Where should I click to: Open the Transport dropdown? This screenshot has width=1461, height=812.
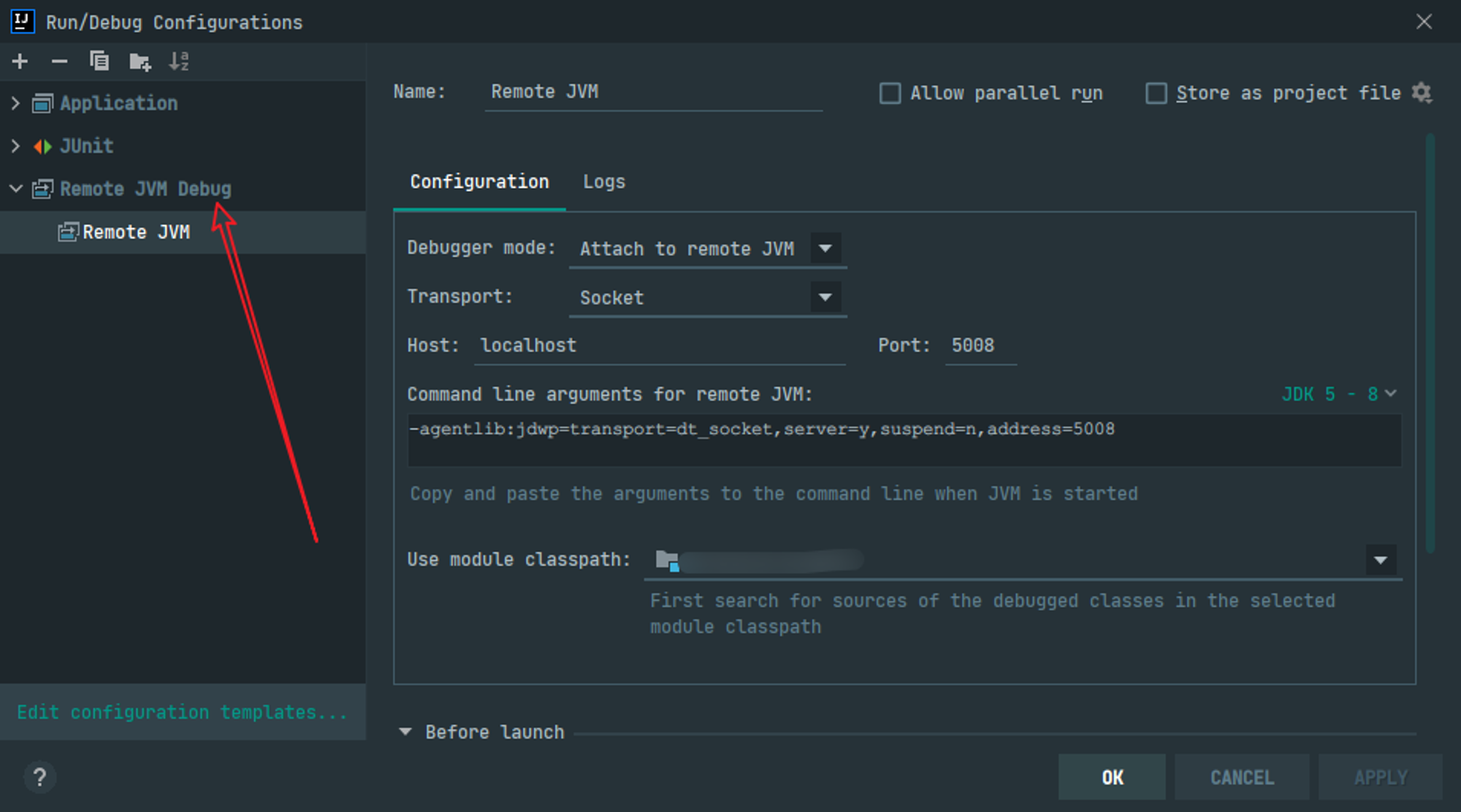click(x=825, y=297)
